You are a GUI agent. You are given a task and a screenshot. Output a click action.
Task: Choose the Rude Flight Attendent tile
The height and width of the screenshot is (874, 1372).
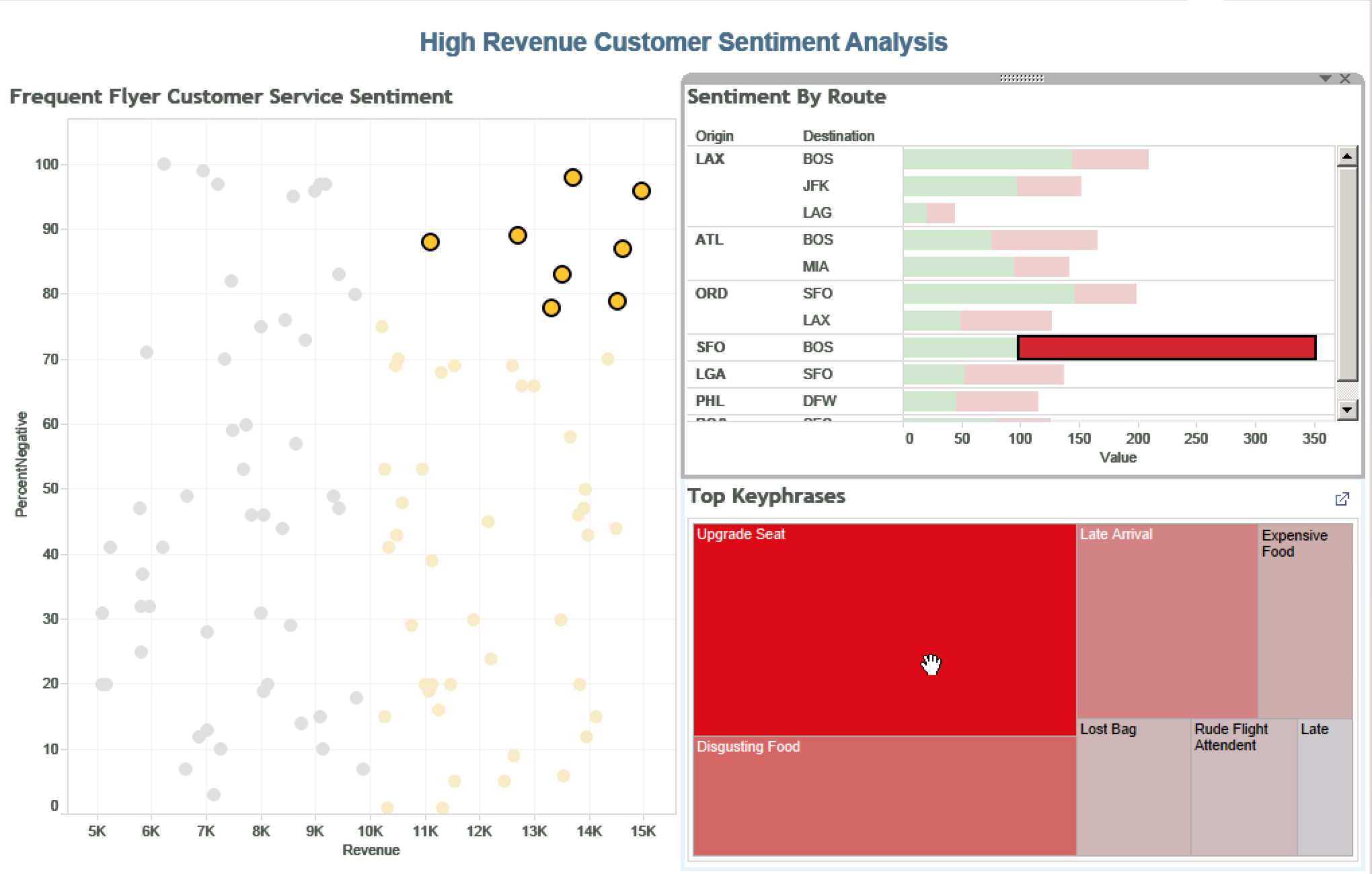pyautogui.click(x=1243, y=787)
